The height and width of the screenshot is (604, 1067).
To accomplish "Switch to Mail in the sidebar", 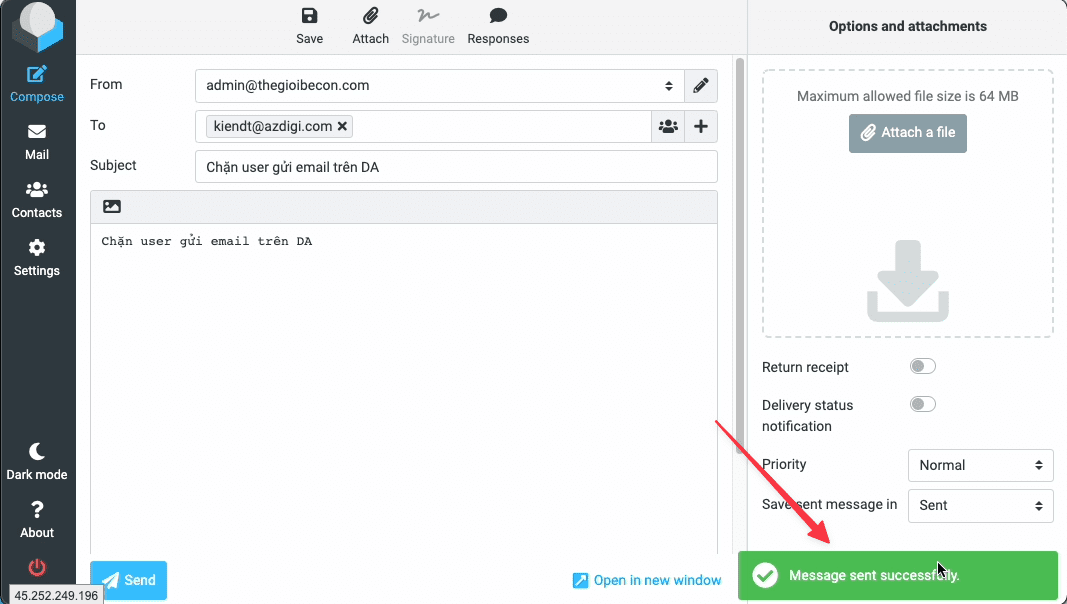I will click(37, 140).
